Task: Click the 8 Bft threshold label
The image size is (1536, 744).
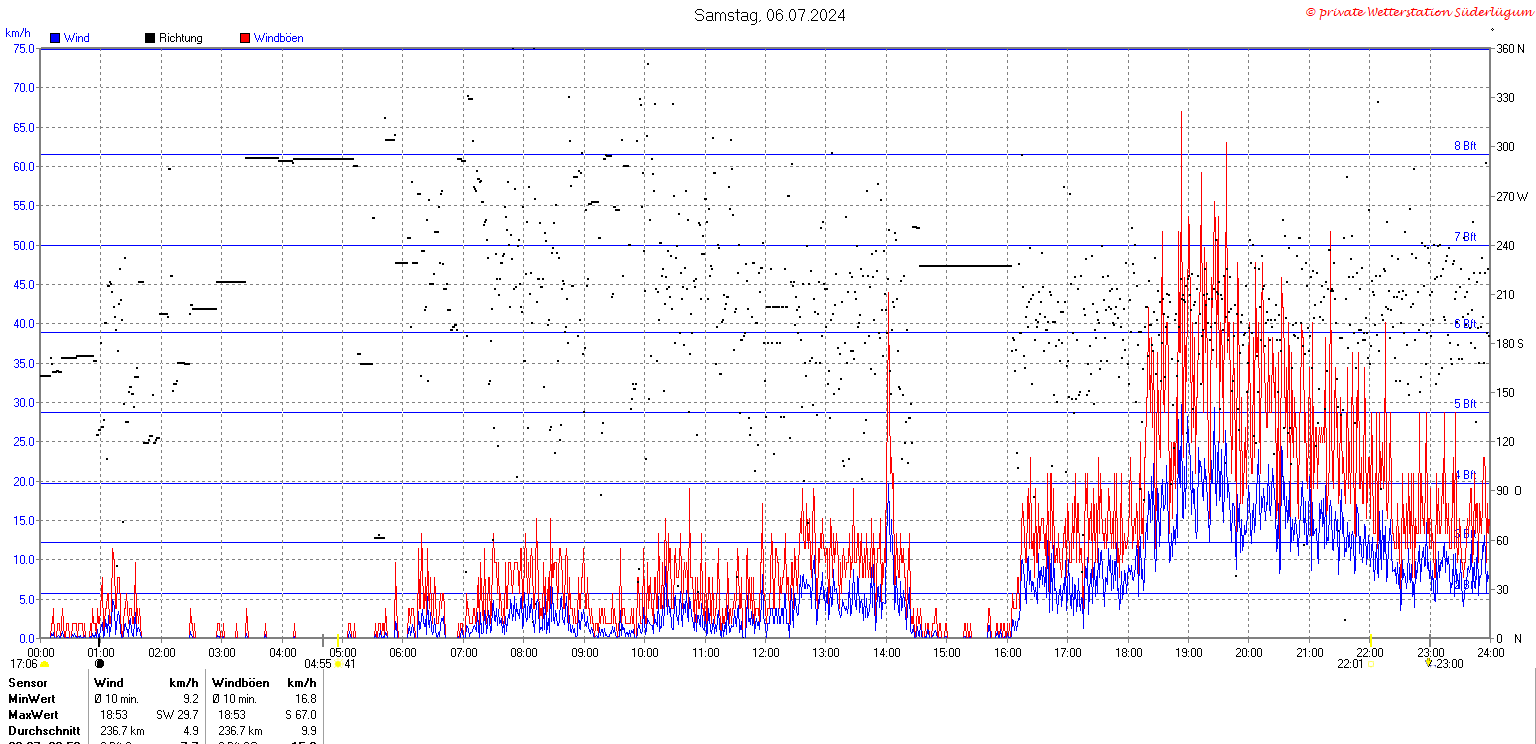Action: point(1465,146)
